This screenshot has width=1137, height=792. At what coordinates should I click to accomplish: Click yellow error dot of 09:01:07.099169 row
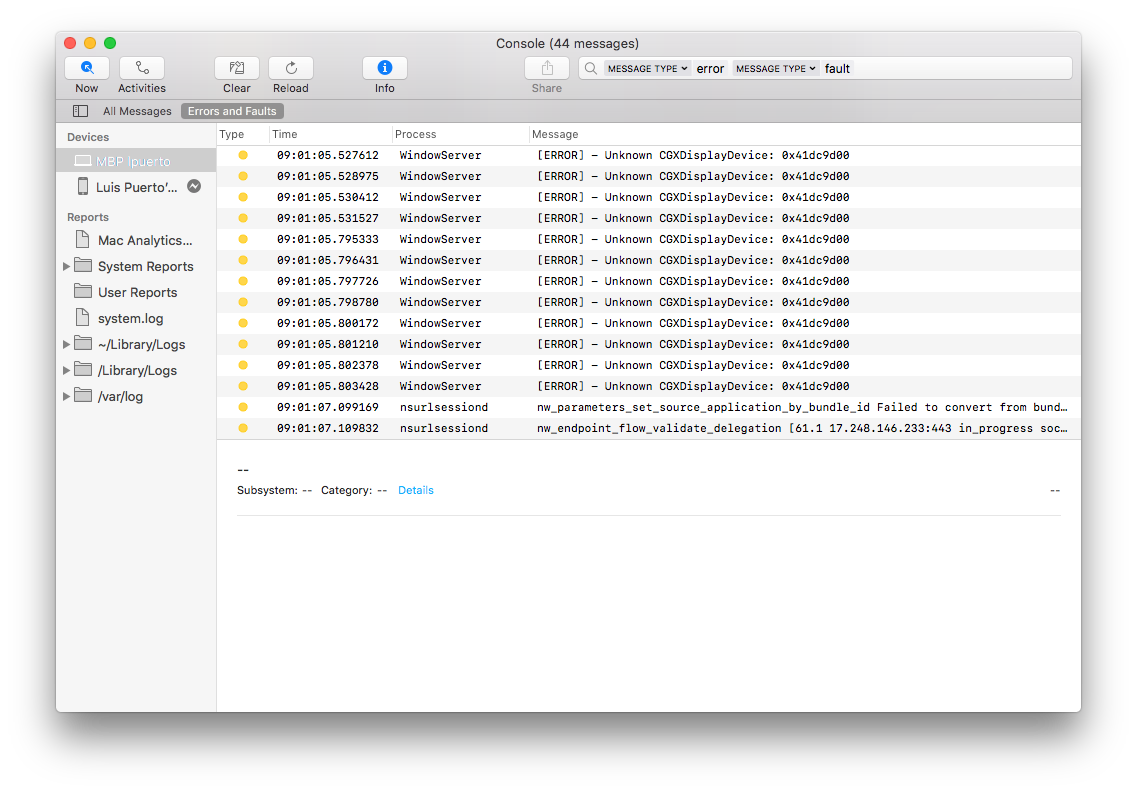tap(243, 408)
